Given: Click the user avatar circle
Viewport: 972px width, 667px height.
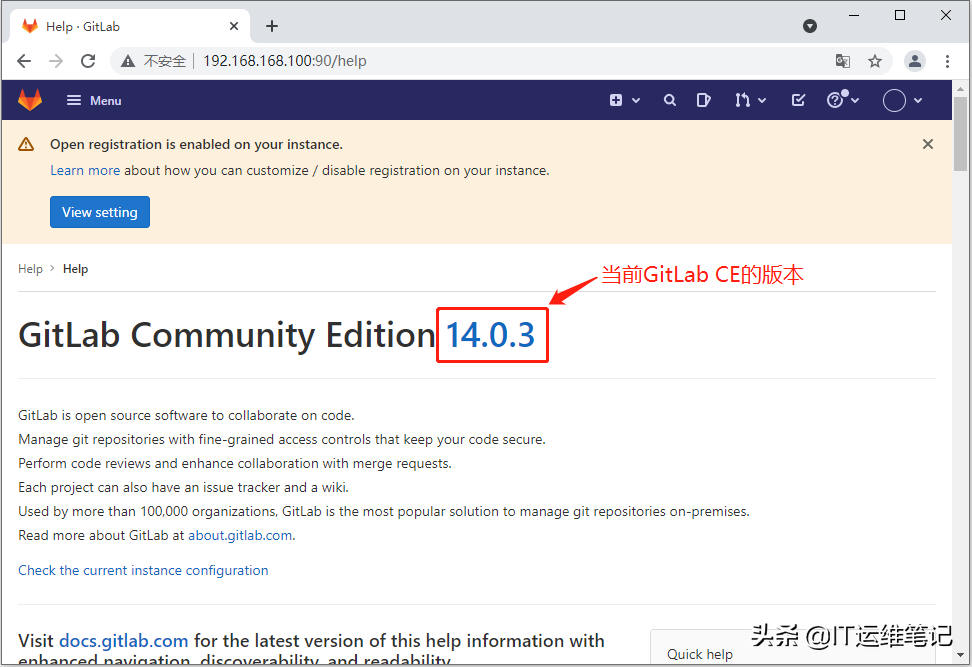Looking at the screenshot, I should pyautogui.click(x=894, y=100).
